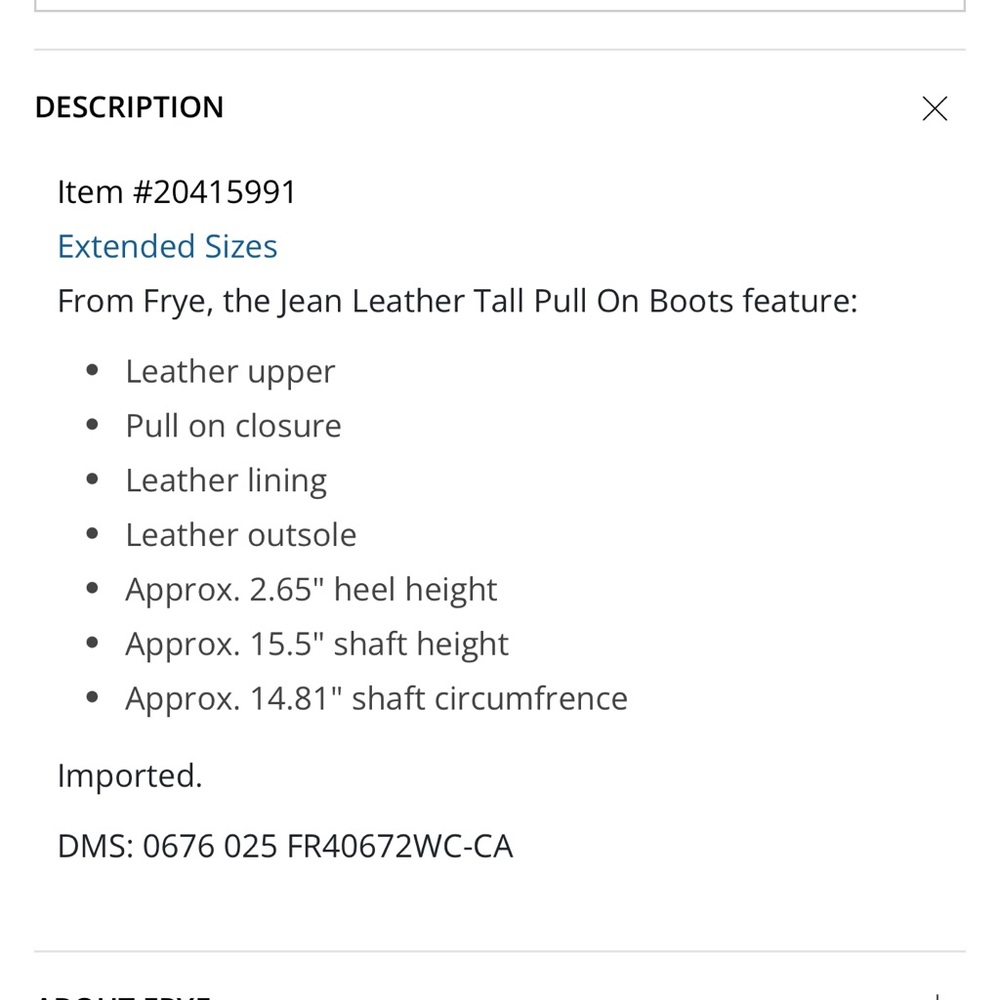This screenshot has width=1000, height=1000.
Task: Select the DMS product code text
Action: (x=285, y=845)
